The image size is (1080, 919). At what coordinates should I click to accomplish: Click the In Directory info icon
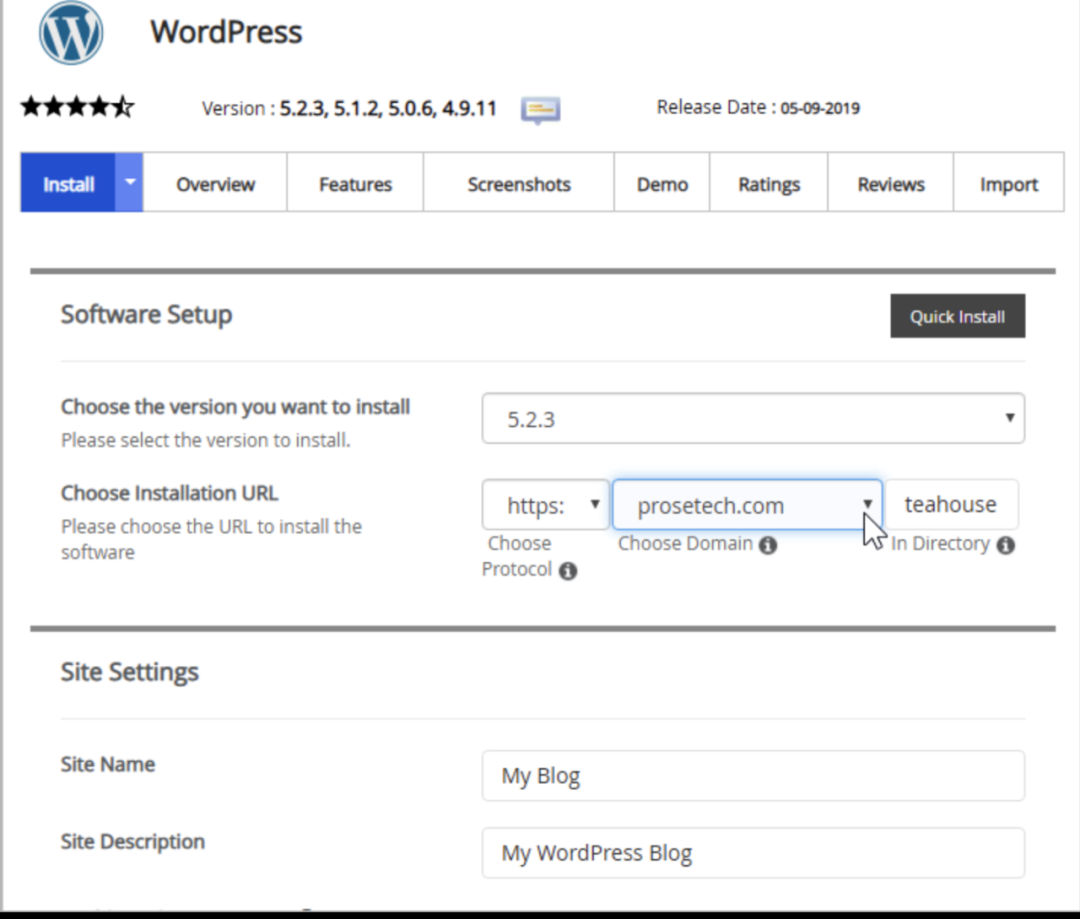(1006, 545)
